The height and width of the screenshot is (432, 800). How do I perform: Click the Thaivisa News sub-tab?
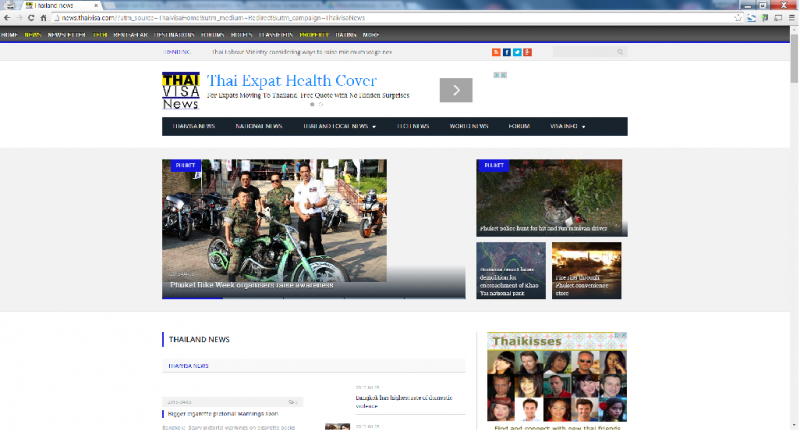pyautogui.click(x=188, y=366)
